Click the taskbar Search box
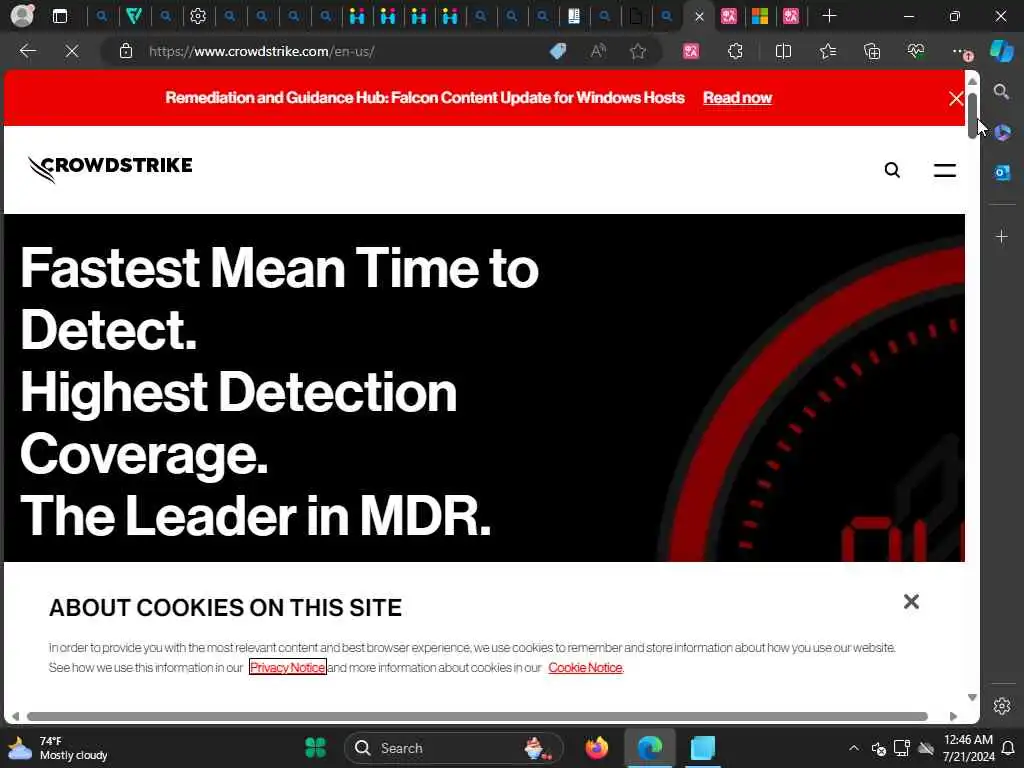The height and width of the screenshot is (768, 1024). pyautogui.click(x=453, y=748)
